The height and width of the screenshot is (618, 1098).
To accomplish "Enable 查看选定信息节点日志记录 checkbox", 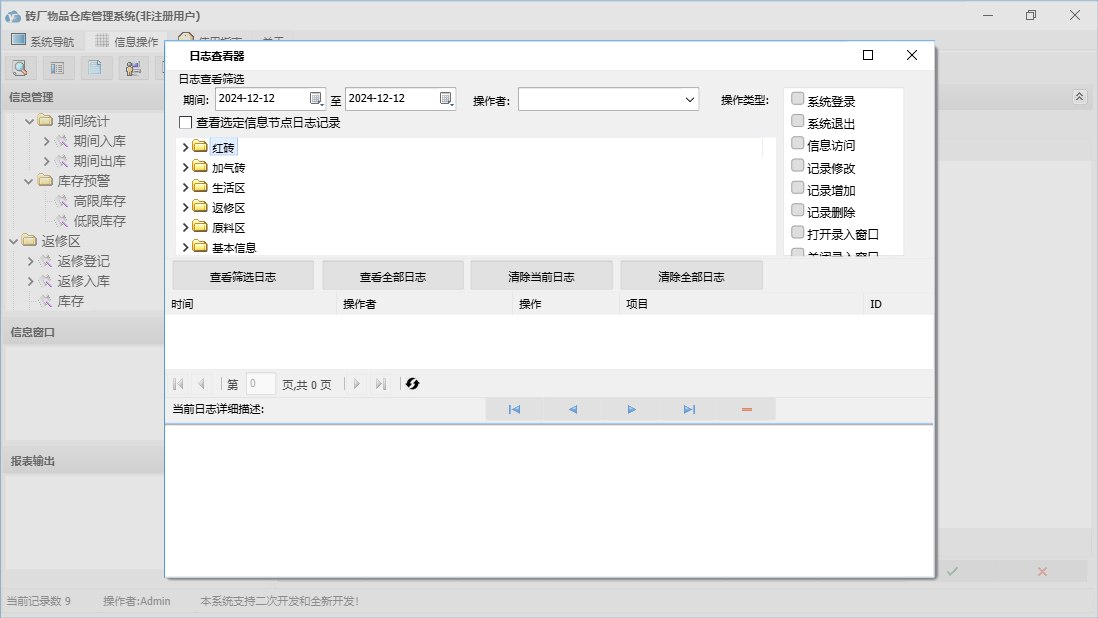I will [x=185, y=123].
